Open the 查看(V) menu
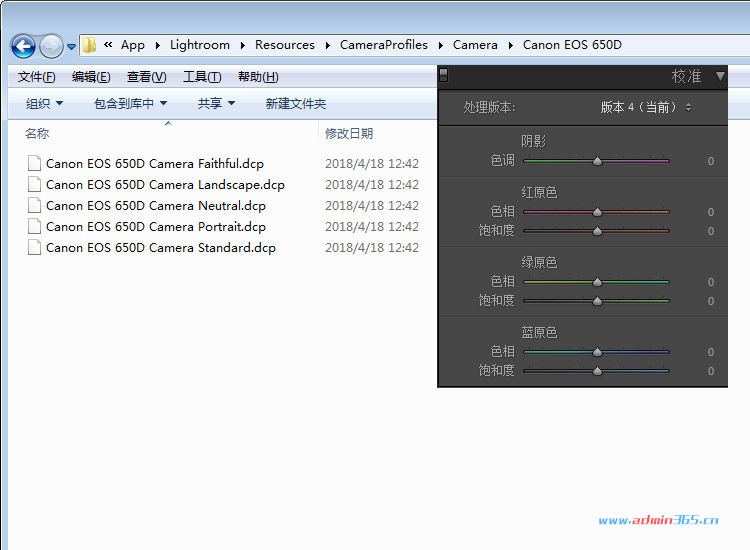The width and height of the screenshot is (750, 550). pos(146,77)
